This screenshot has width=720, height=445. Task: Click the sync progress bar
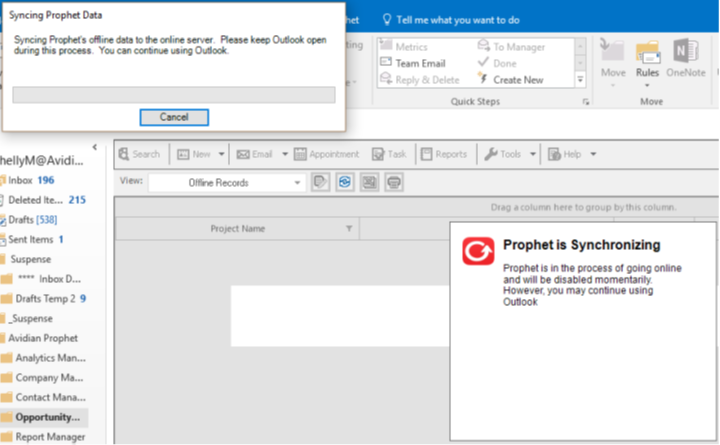coord(174,95)
